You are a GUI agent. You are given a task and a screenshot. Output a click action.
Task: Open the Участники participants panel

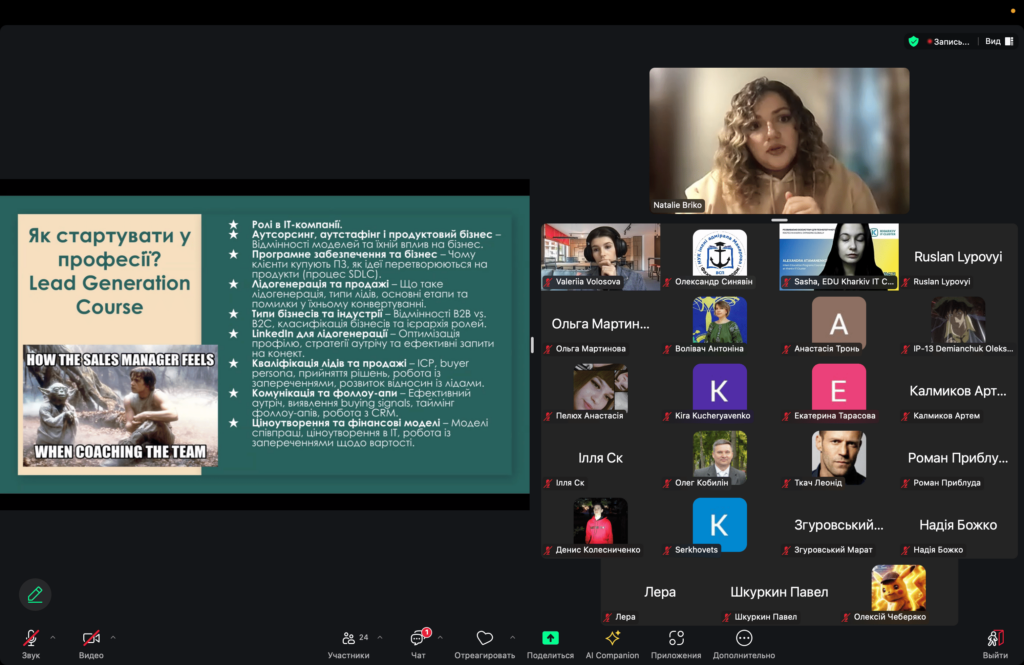point(349,643)
